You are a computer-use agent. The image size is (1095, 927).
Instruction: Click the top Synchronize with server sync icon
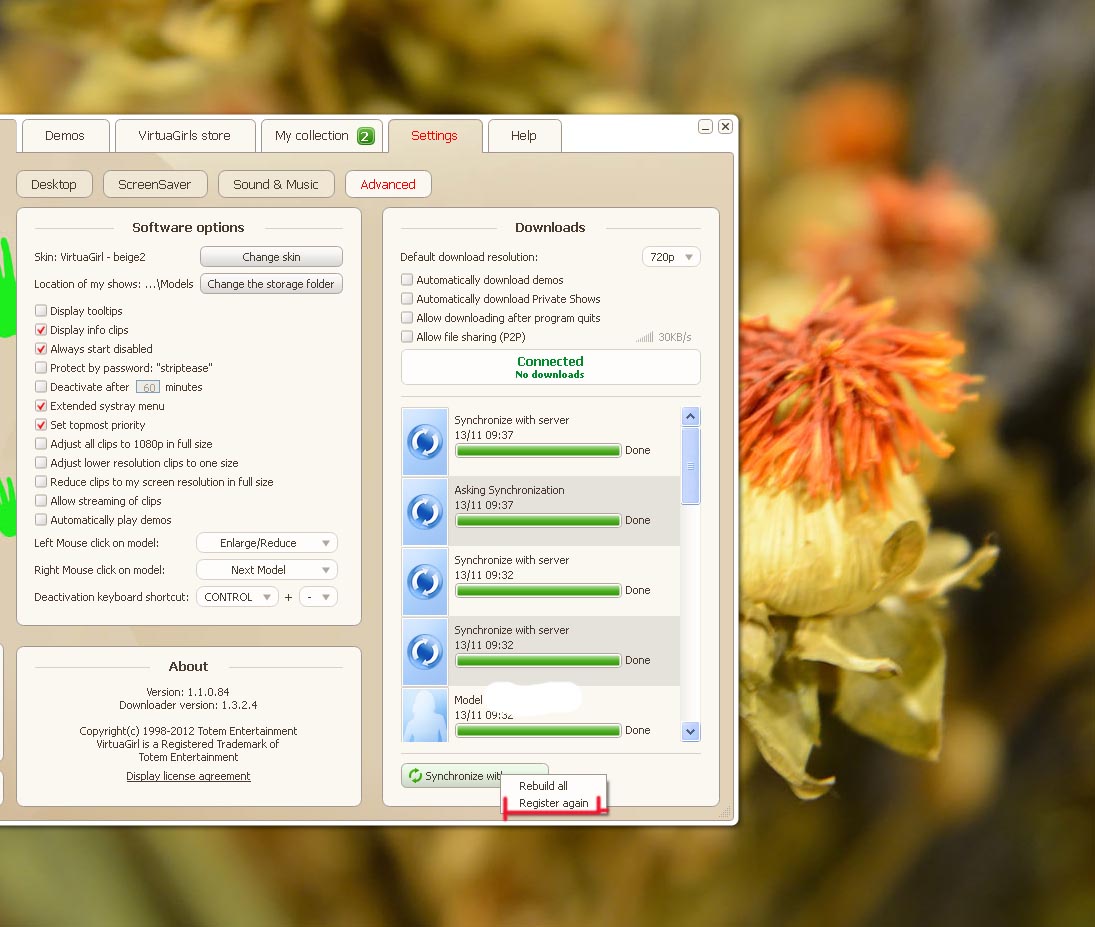(425, 442)
